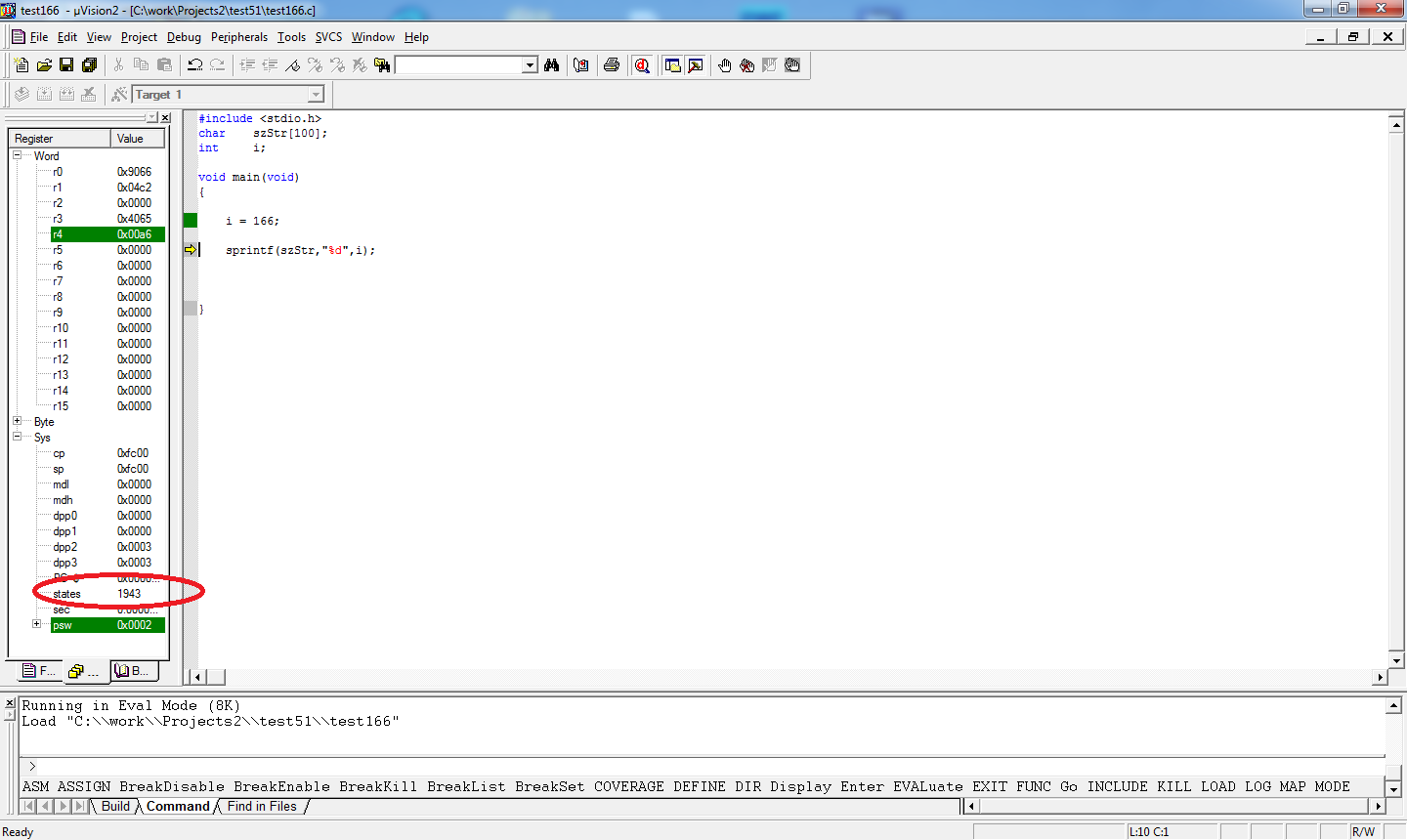This screenshot has height=840, width=1407.
Task: Redo the last undone edit
Action: pyautogui.click(x=217, y=65)
